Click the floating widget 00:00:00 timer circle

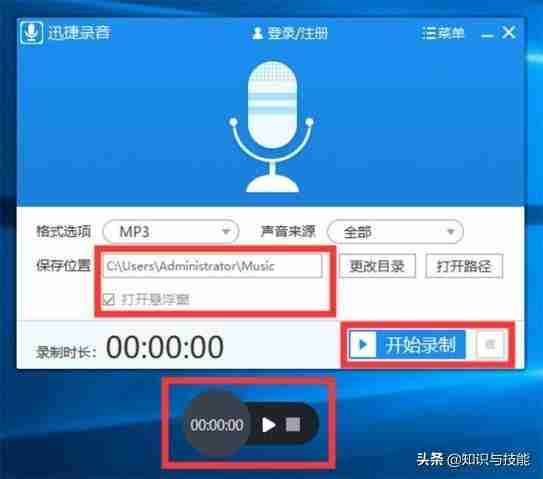pos(216,425)
